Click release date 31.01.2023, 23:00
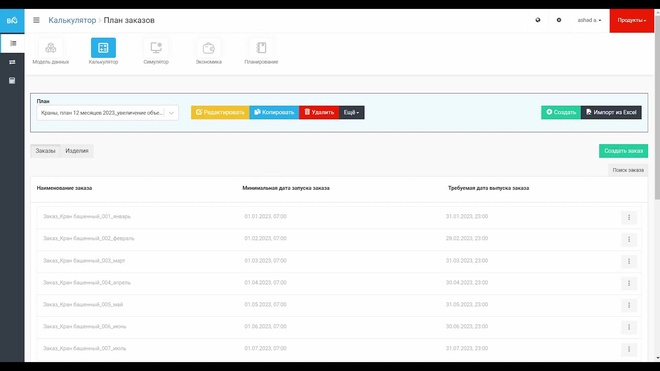This screenshot has height=371, width=660. pyautogui.click(x=467, y=216)
